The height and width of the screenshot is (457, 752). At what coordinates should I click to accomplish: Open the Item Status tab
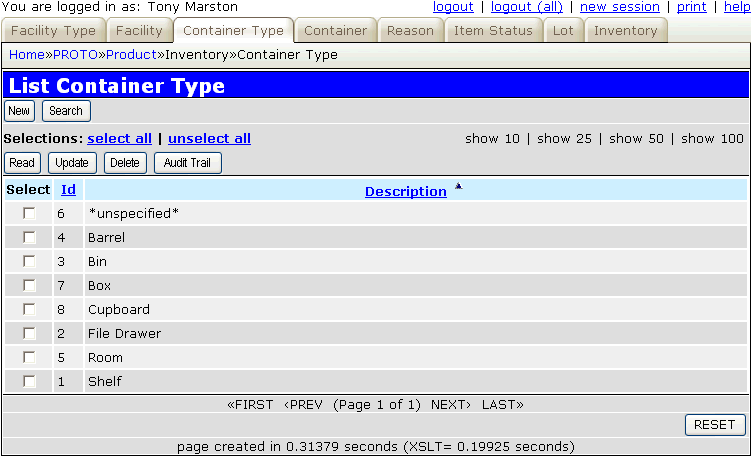point(493,31)
